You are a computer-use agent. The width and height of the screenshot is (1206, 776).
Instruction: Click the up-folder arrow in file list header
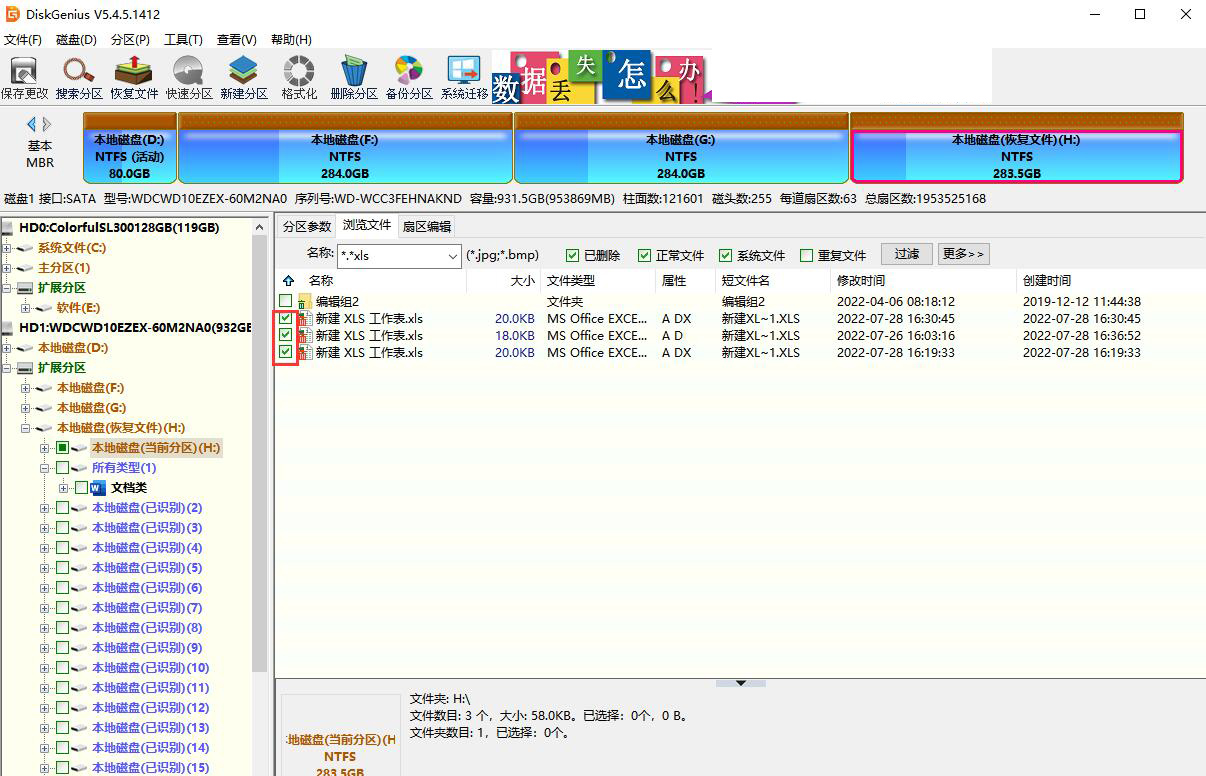click(x=289, y=281)
